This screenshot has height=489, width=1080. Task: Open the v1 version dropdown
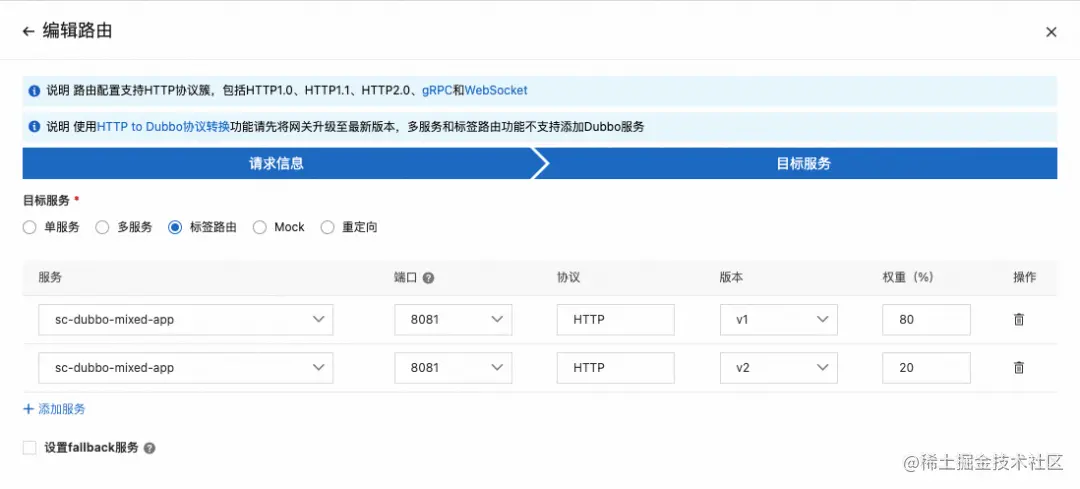[779, 320]
